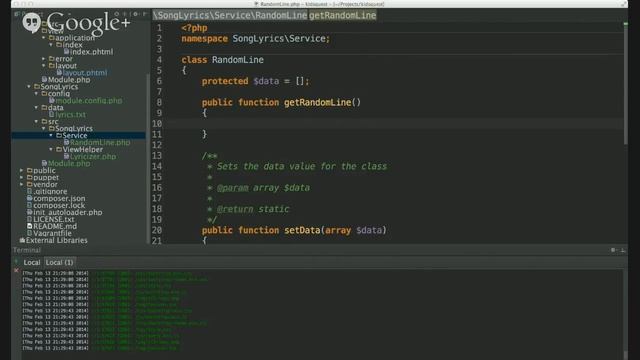Image resolution: width=640 pixels, height=360 pixels.
Task: Switch to the Local (1) terminal tab
Action: coord(60,262)
